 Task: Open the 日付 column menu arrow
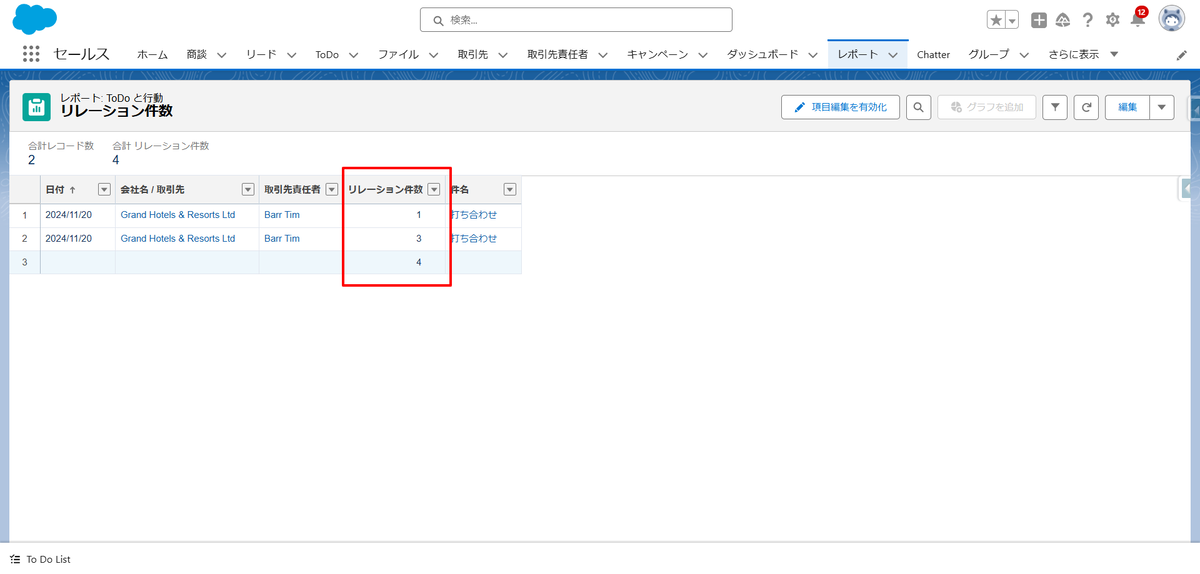(x=104, y=189)
